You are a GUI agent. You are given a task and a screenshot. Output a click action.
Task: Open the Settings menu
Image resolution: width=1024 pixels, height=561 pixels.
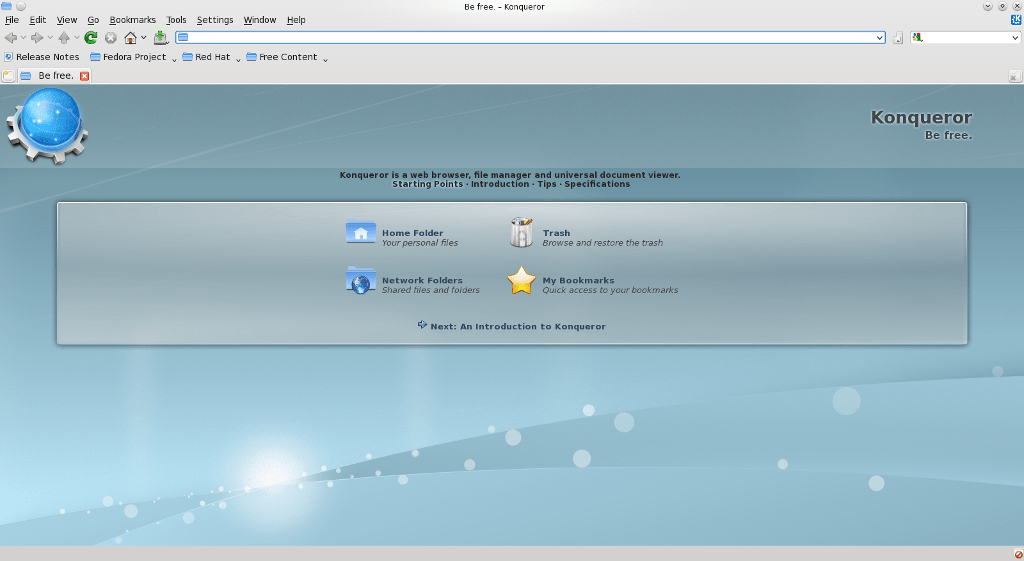[x=215, y=20]
